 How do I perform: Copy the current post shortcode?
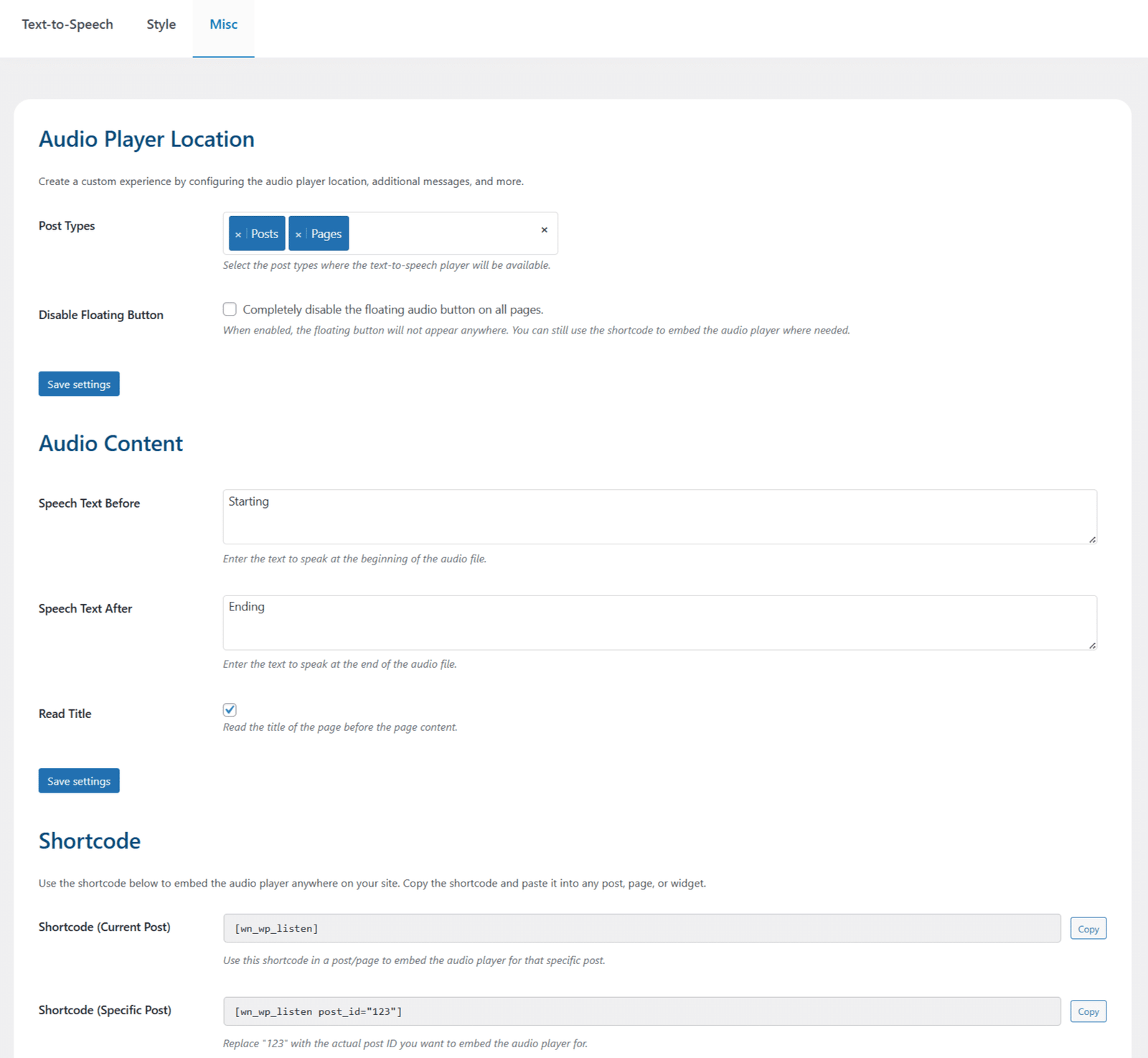pos(1088,928)
